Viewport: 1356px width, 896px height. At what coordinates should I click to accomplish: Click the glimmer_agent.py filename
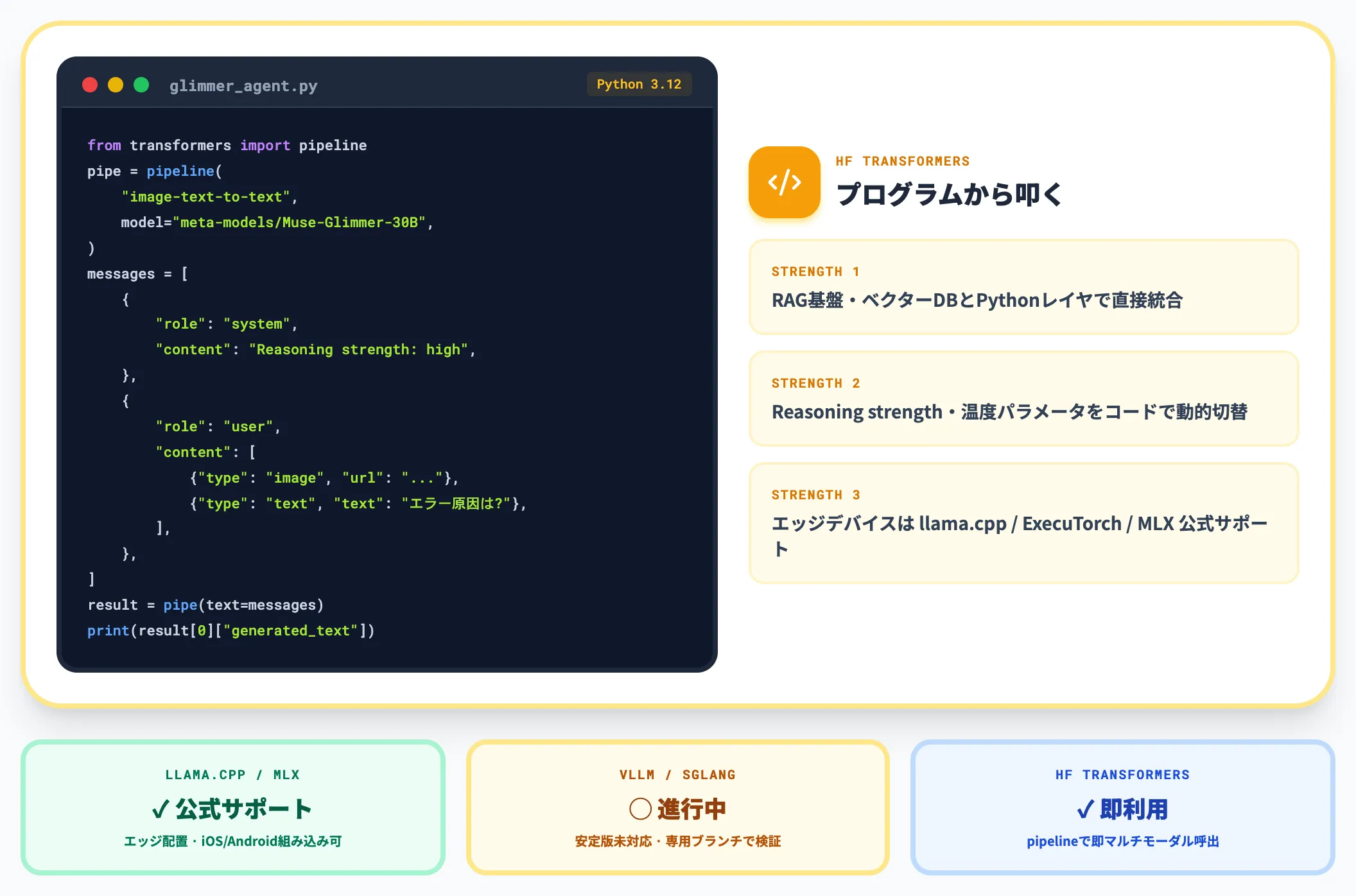click(x=243, y=85)
